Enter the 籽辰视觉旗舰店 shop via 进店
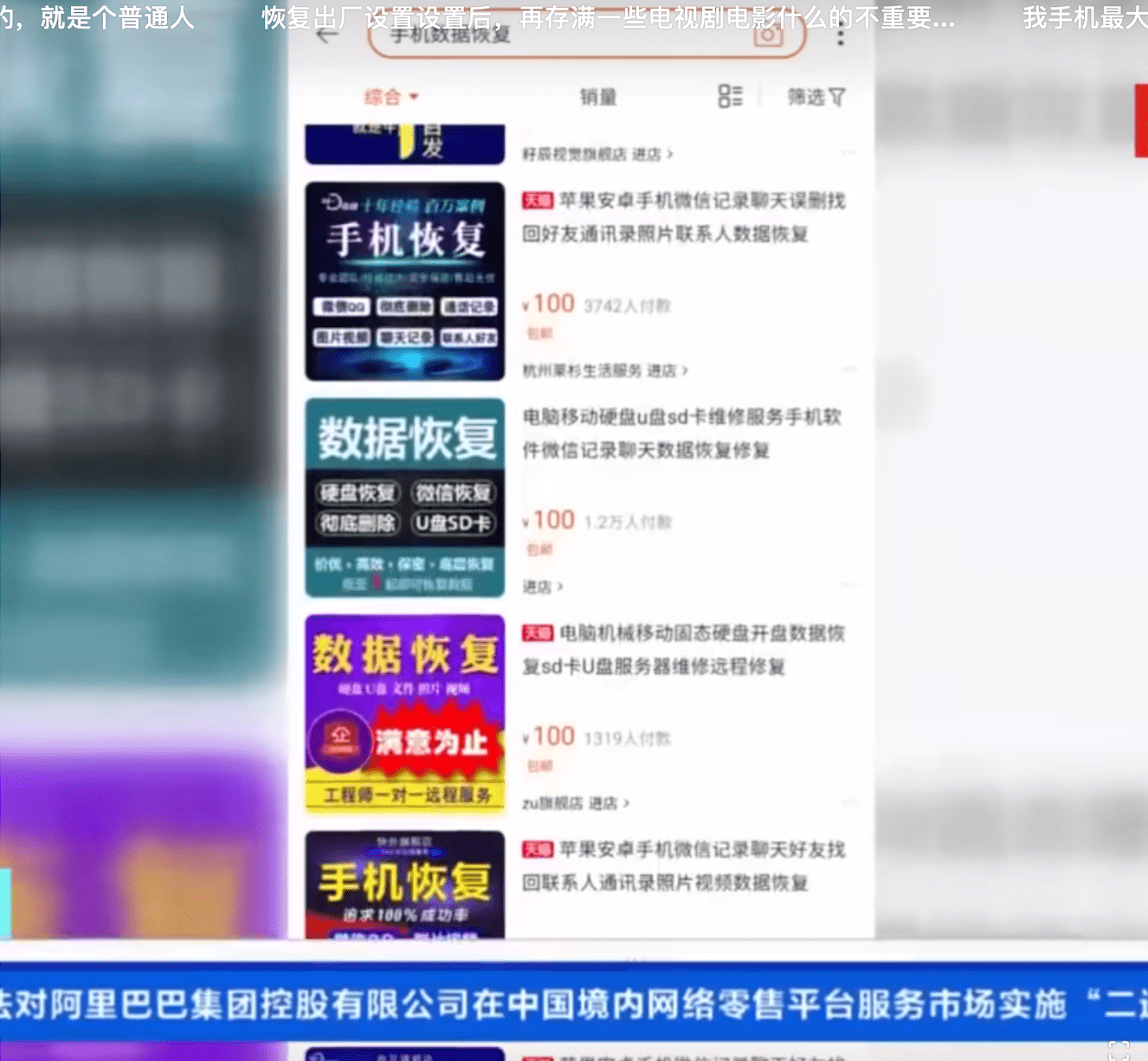Viewport: 1148px width, 1061px height. [652, 154]
